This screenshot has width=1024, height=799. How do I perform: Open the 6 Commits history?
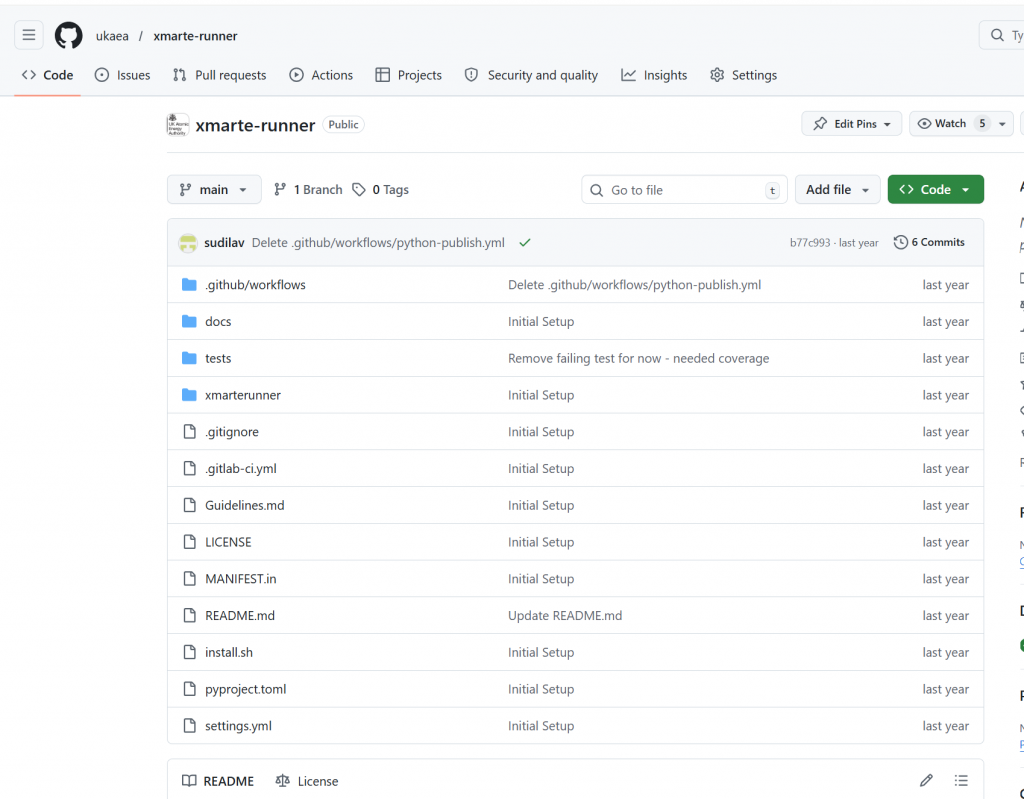point(929,243)
